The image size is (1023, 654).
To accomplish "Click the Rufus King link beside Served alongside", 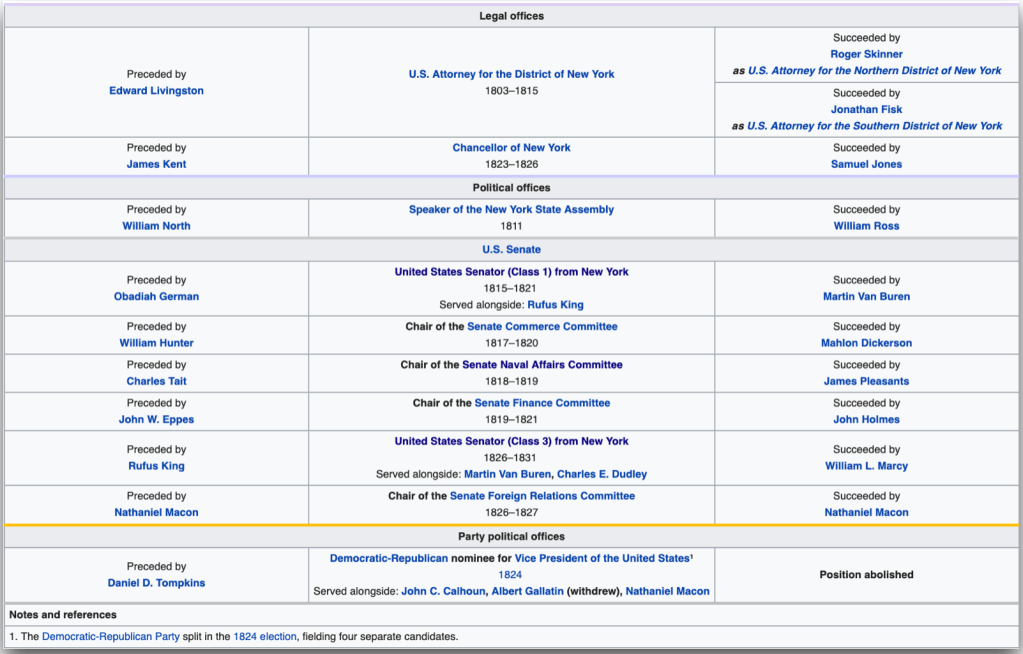I will pyautogui.click(x=555, y=304).
